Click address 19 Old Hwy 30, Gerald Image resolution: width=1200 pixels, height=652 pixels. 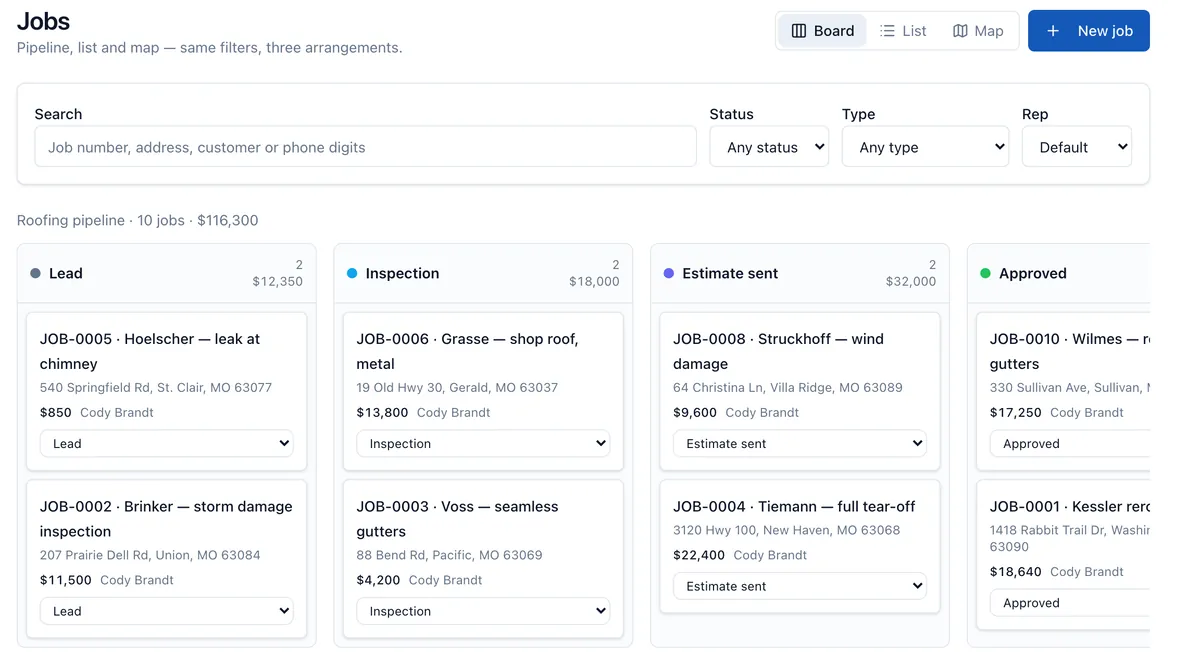click(457, 387)
